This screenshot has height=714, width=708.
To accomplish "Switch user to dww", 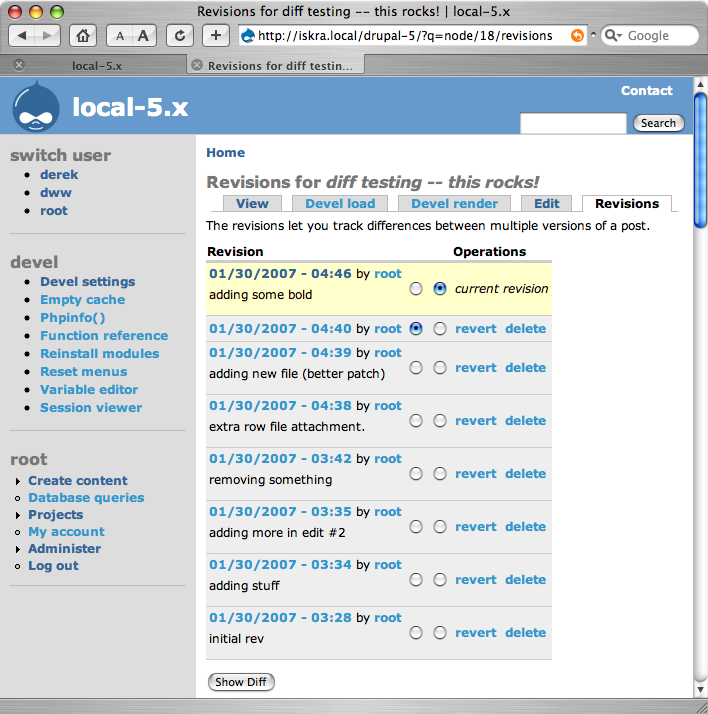I will pyautogui.click(x=56, y=193).
